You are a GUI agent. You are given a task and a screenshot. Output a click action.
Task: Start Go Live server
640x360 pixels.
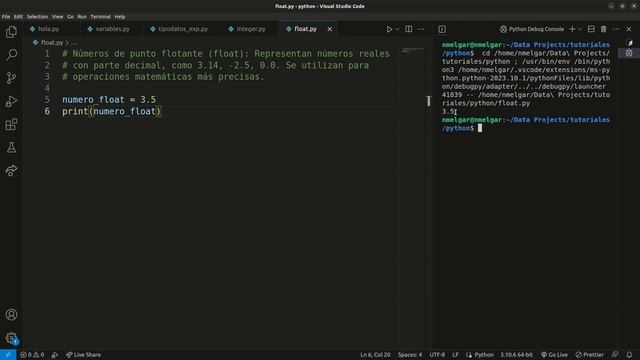point(554,355)
